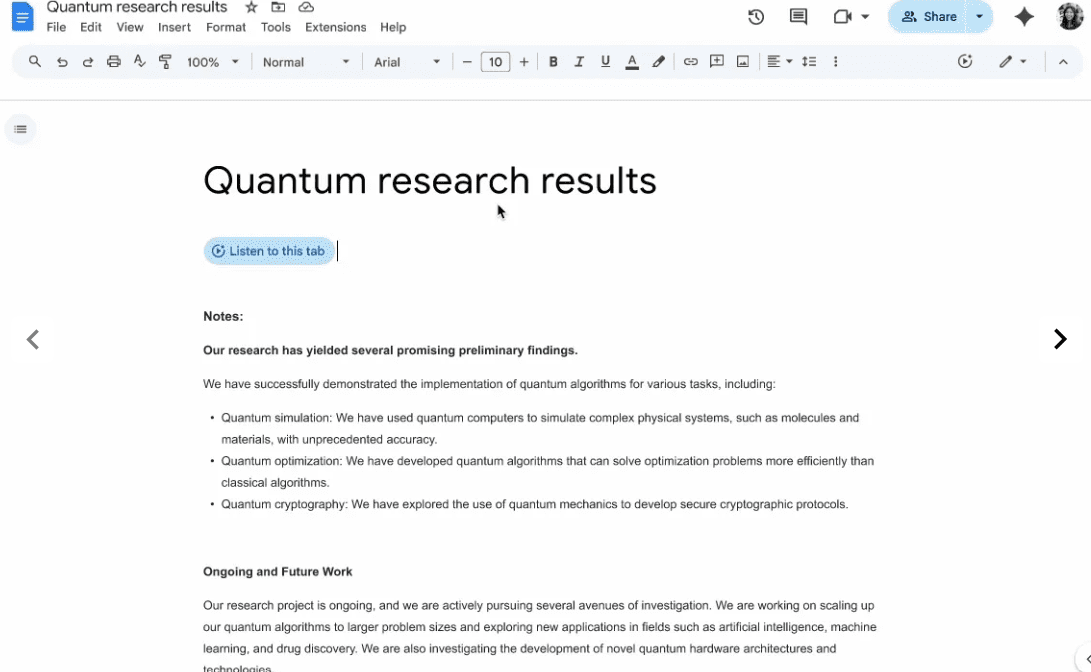Viewport: 1091px width, 672px height.
Task: Click the Listen to this tab chip
Action: click(x=269, y=251)
